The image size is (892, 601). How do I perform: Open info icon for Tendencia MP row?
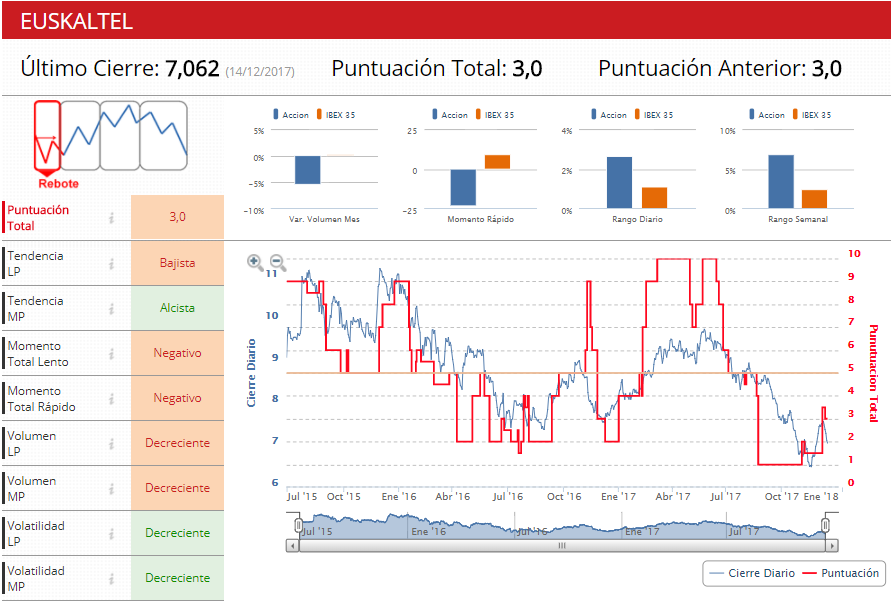[x=112, y=308]
